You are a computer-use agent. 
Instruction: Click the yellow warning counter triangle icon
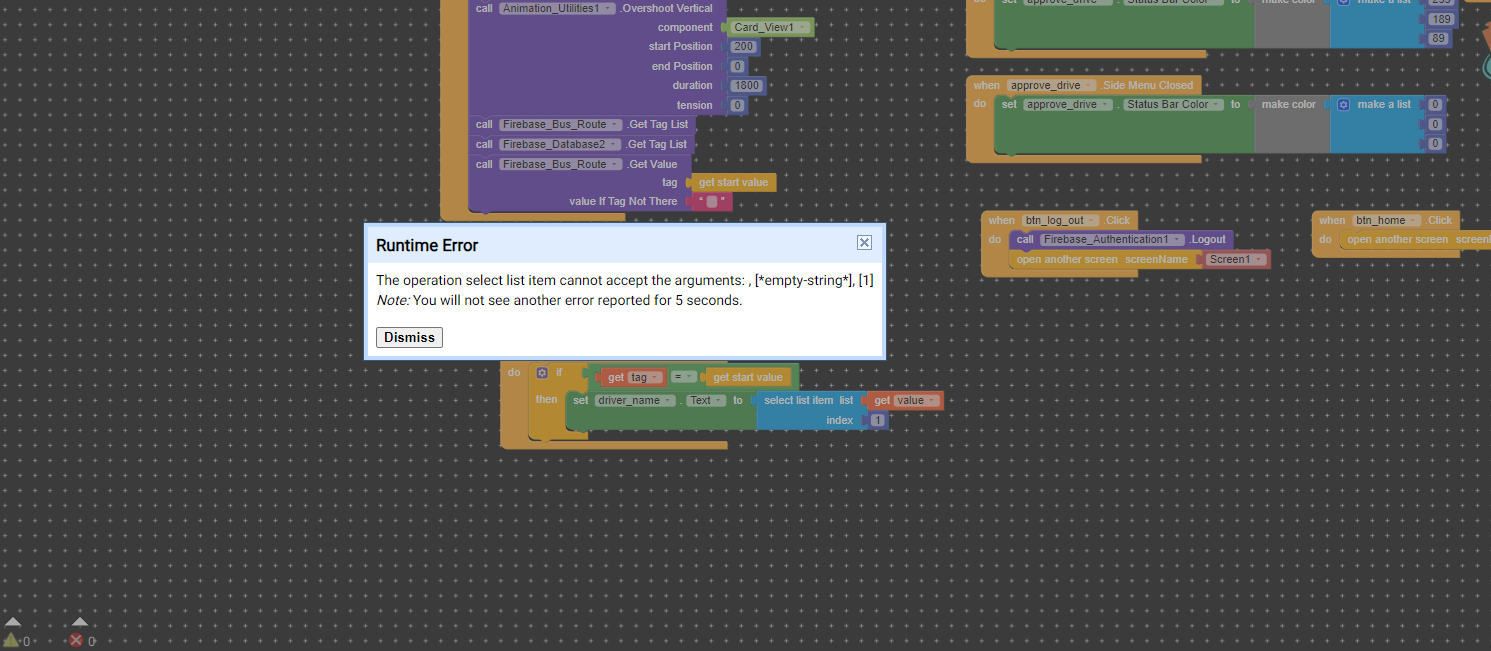pyautogui.click(x=10, y=641)
